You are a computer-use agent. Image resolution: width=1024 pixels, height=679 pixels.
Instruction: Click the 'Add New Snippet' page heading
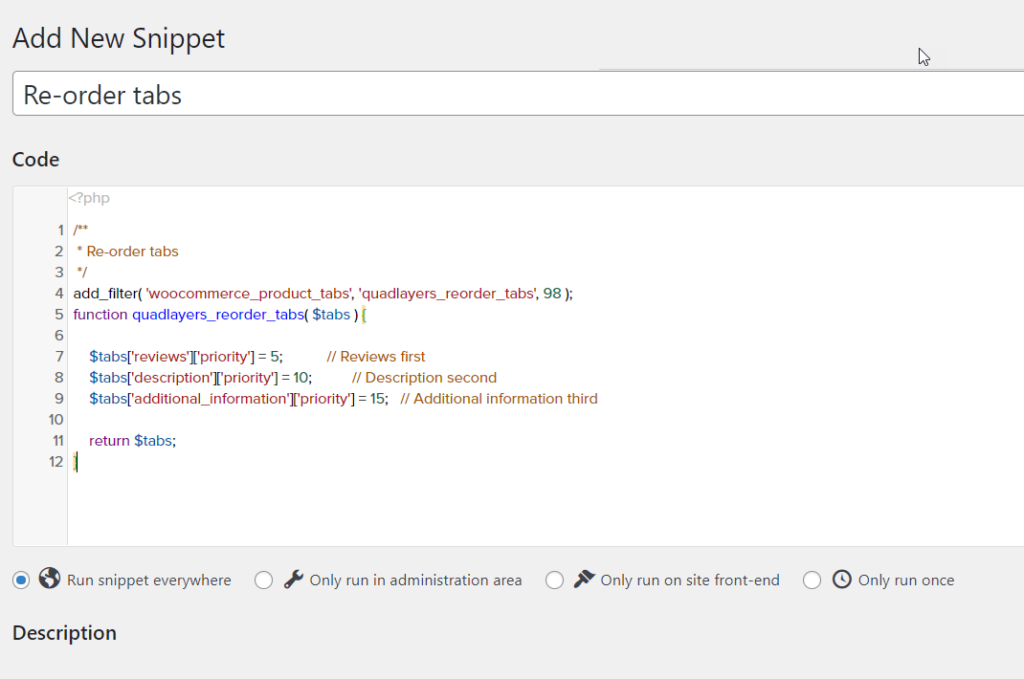pyautogui.click(x=118, y=38)
